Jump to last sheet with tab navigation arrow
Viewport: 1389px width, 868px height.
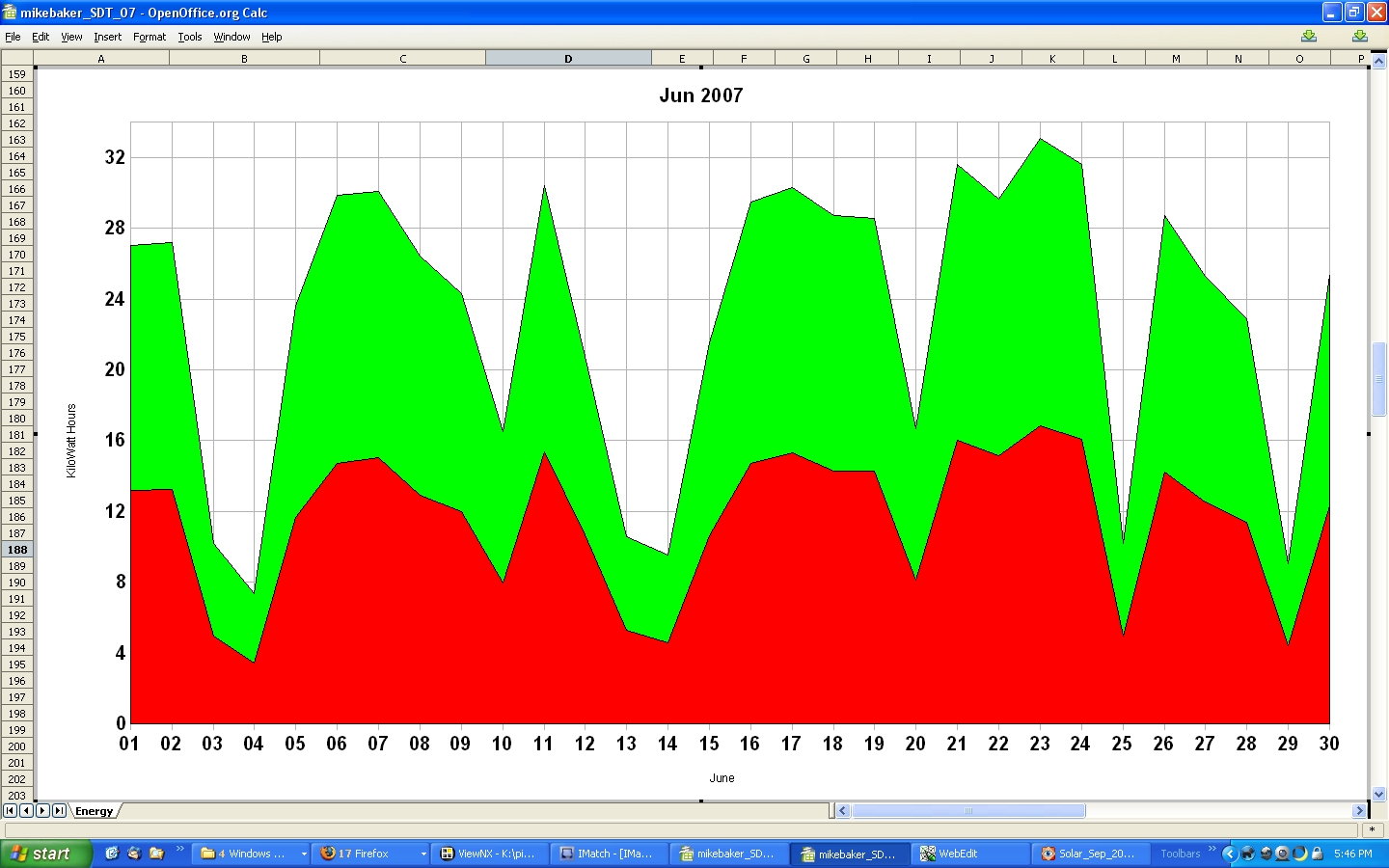(x=59, y=811)
